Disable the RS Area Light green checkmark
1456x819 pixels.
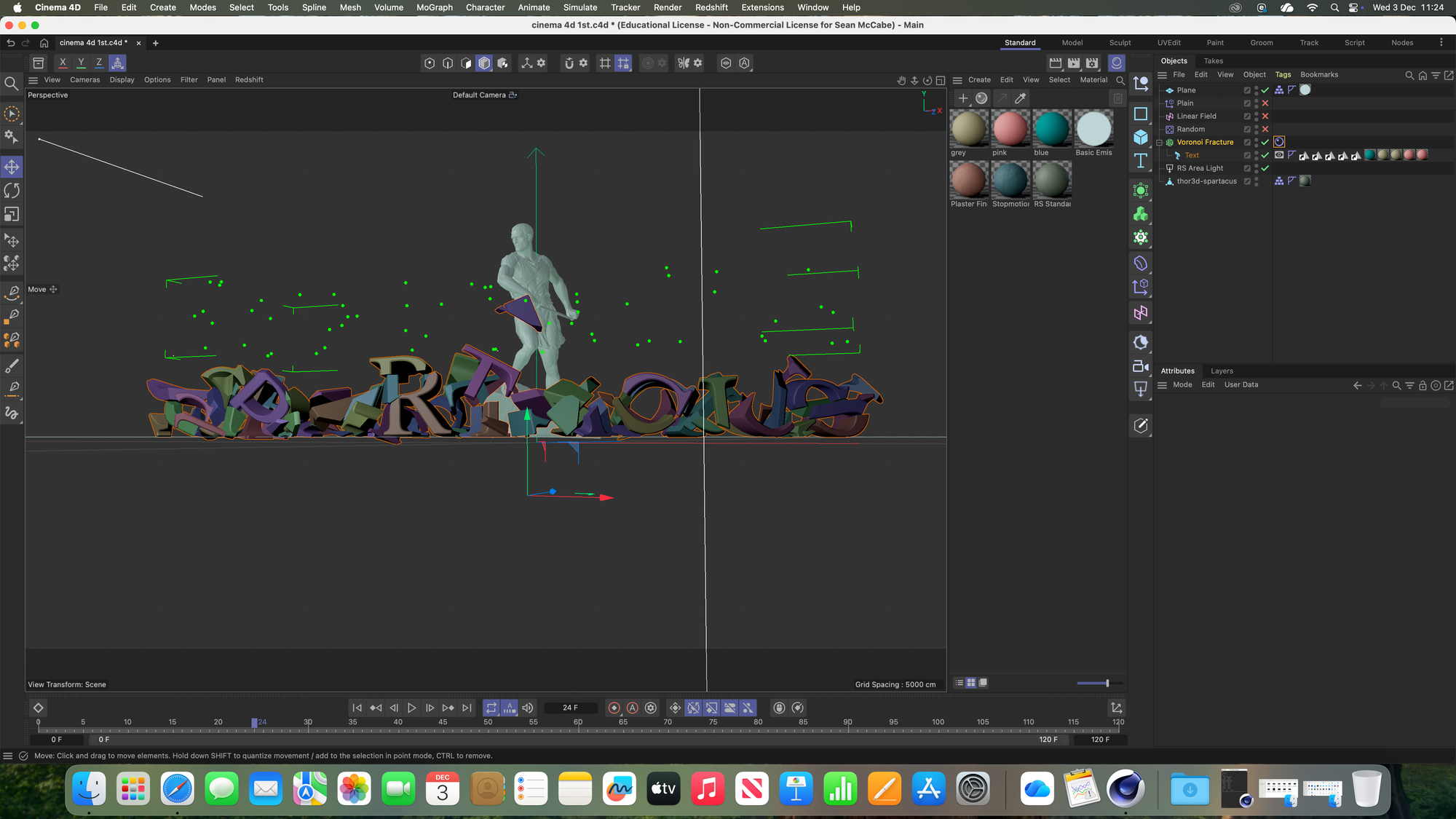click(1265, 168)
